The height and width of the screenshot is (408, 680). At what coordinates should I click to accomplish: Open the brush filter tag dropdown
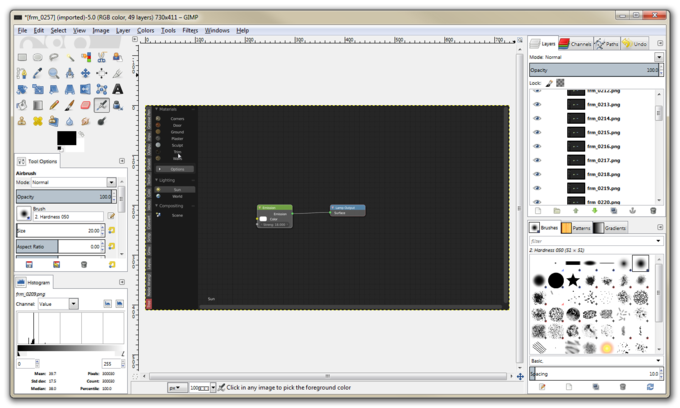pos(658,241)
